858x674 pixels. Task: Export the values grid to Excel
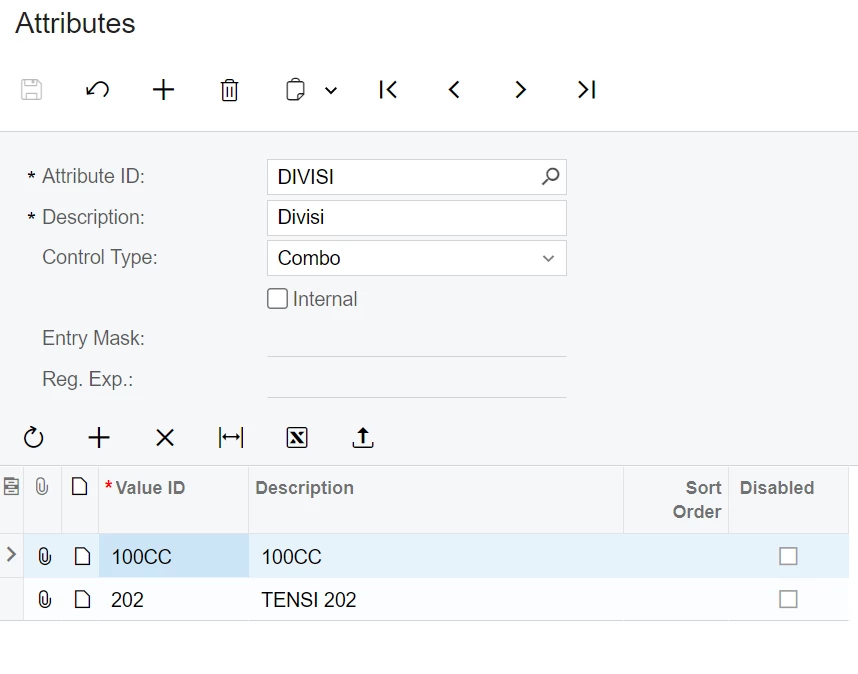point(297,438)
